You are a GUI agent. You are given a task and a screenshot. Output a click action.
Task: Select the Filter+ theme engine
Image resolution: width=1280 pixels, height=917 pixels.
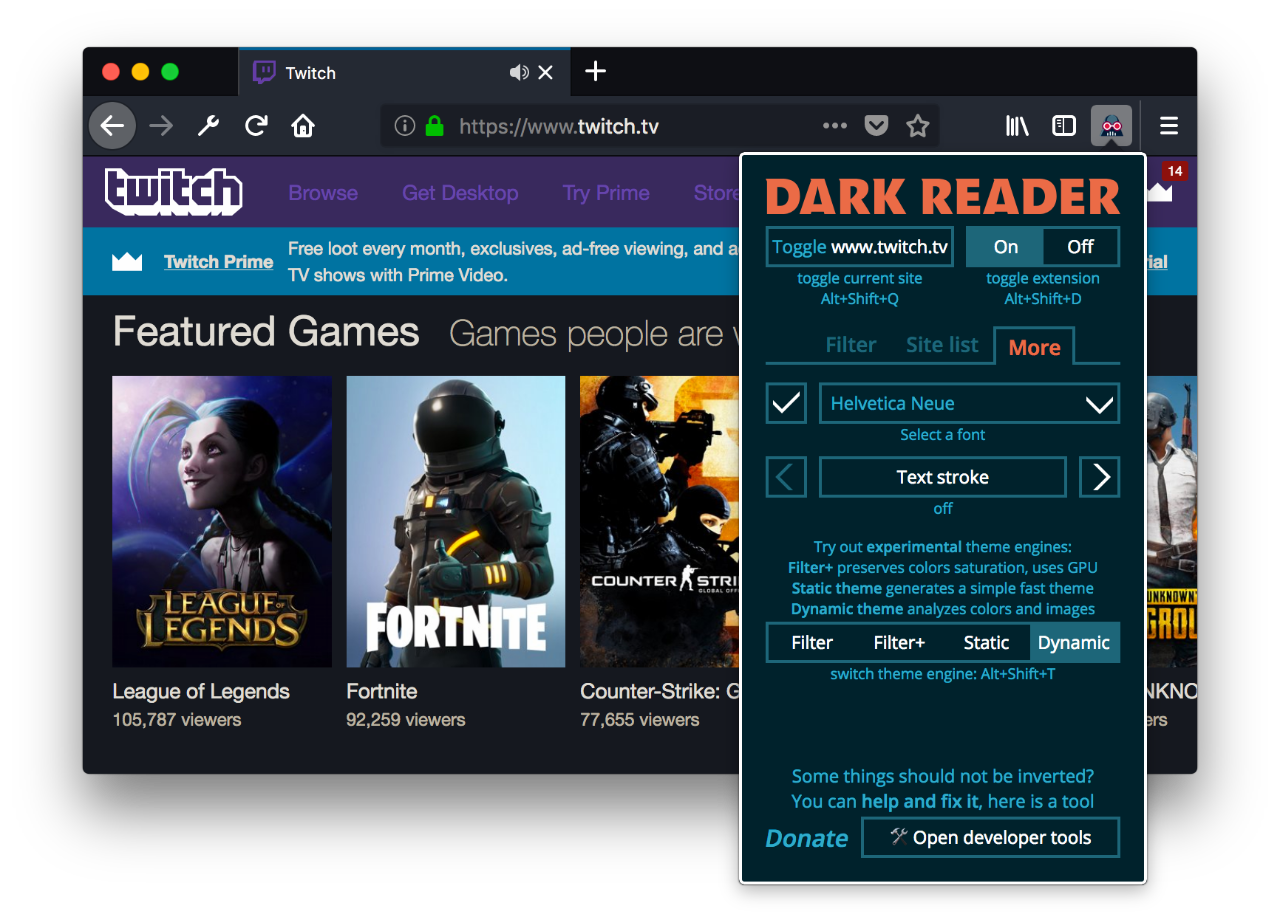click(x=899, y=643)
